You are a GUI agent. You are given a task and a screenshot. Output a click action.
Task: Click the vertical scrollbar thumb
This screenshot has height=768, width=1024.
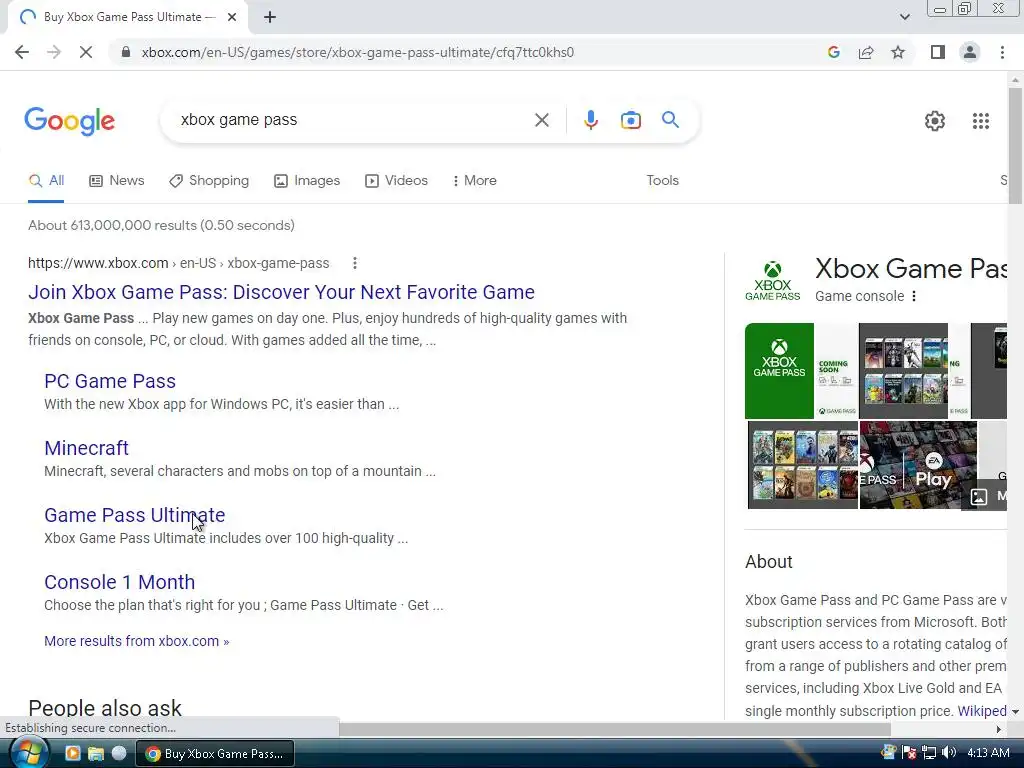(x=1015, y=146)
